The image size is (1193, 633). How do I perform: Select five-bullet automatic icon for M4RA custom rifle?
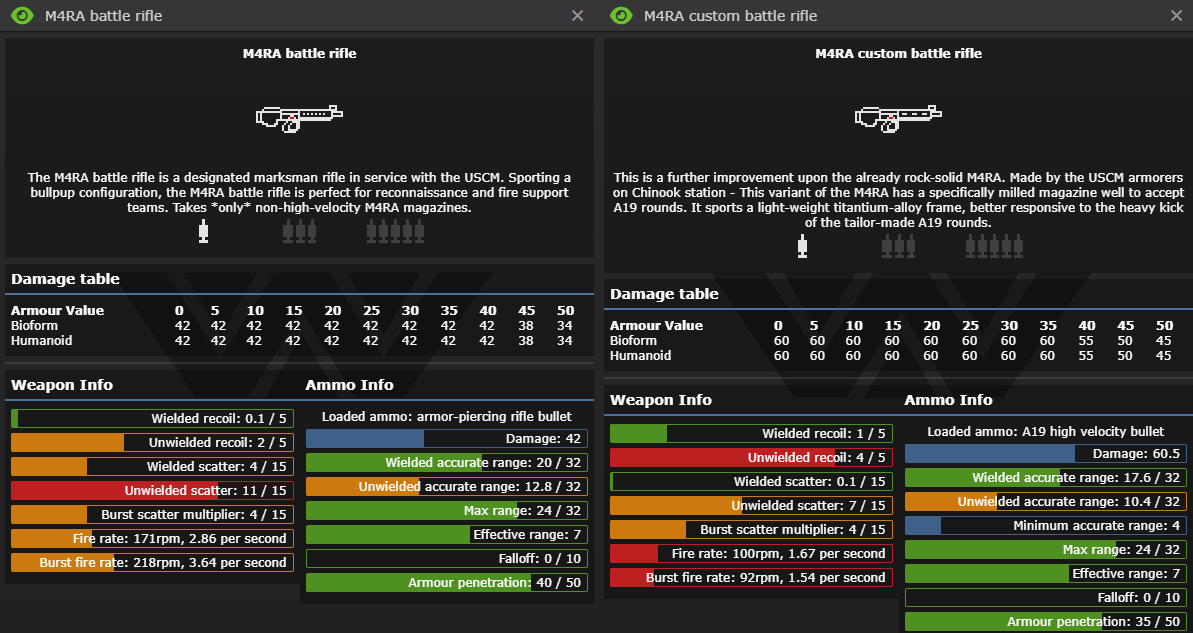pos(994,246)
